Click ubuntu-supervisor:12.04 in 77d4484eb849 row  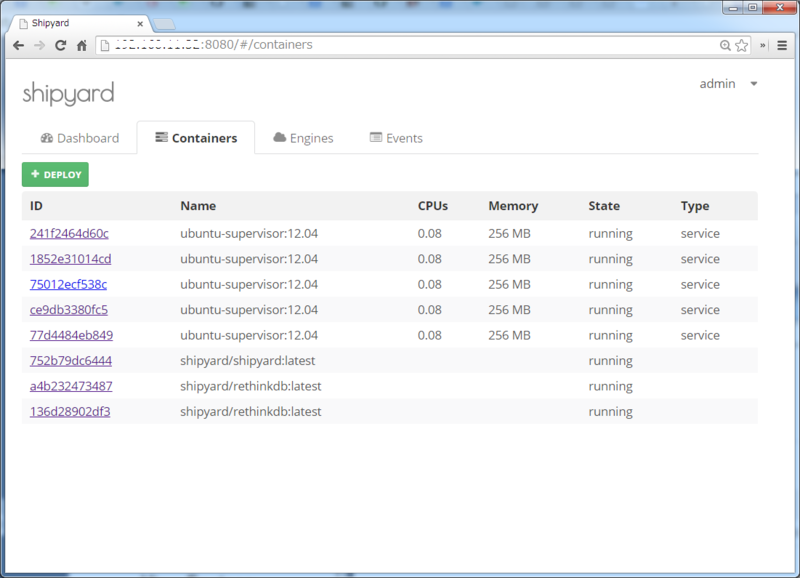[249, 336]
